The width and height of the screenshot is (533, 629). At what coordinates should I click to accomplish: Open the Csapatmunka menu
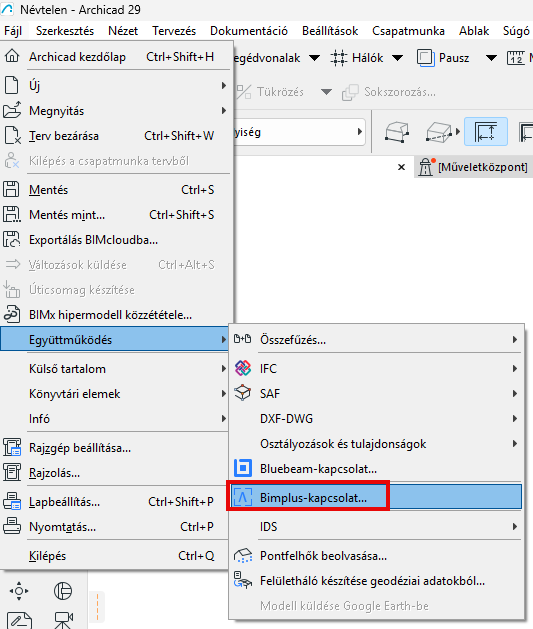[x=408, y=31]
